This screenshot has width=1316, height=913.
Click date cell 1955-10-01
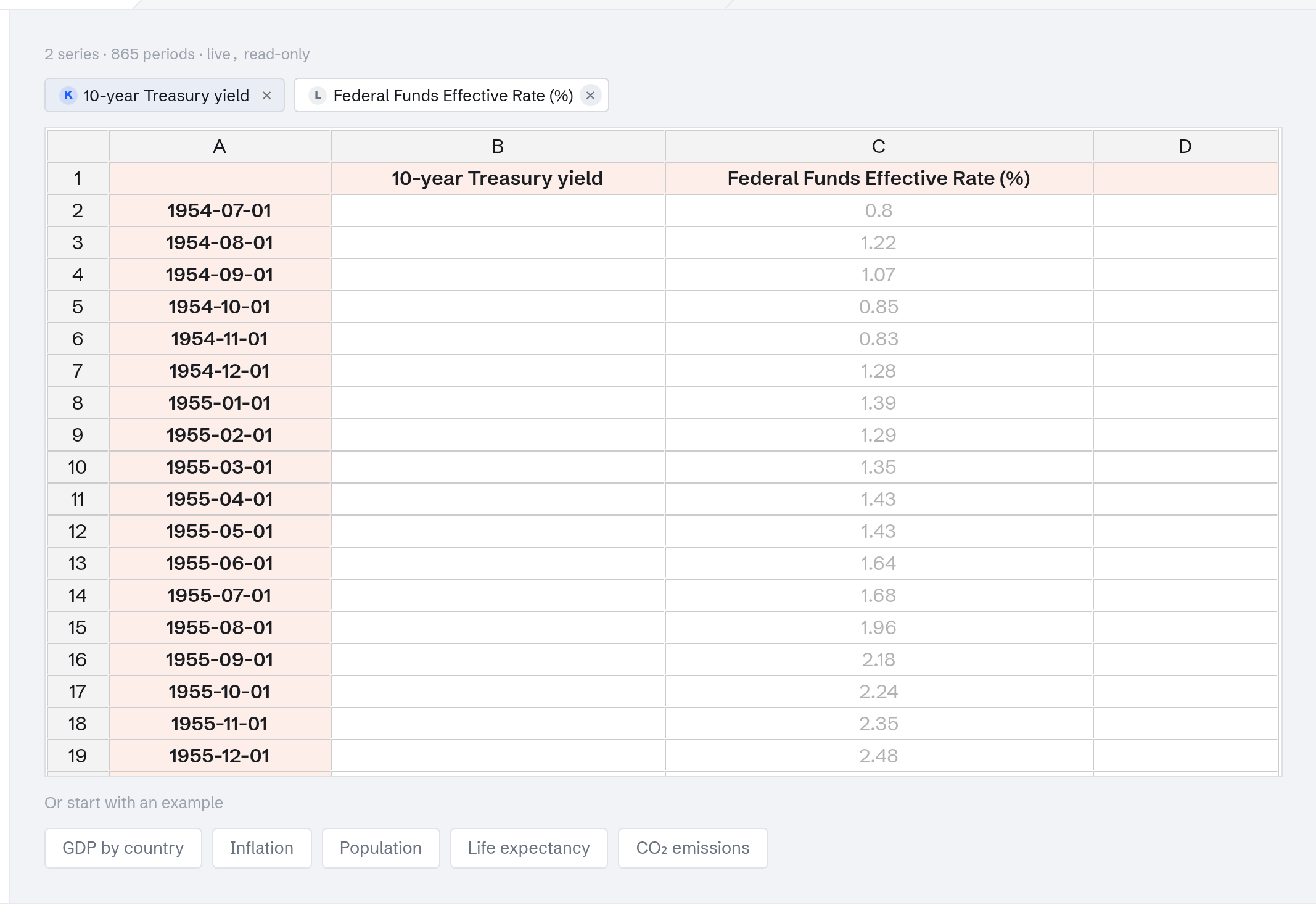[220, 692]
